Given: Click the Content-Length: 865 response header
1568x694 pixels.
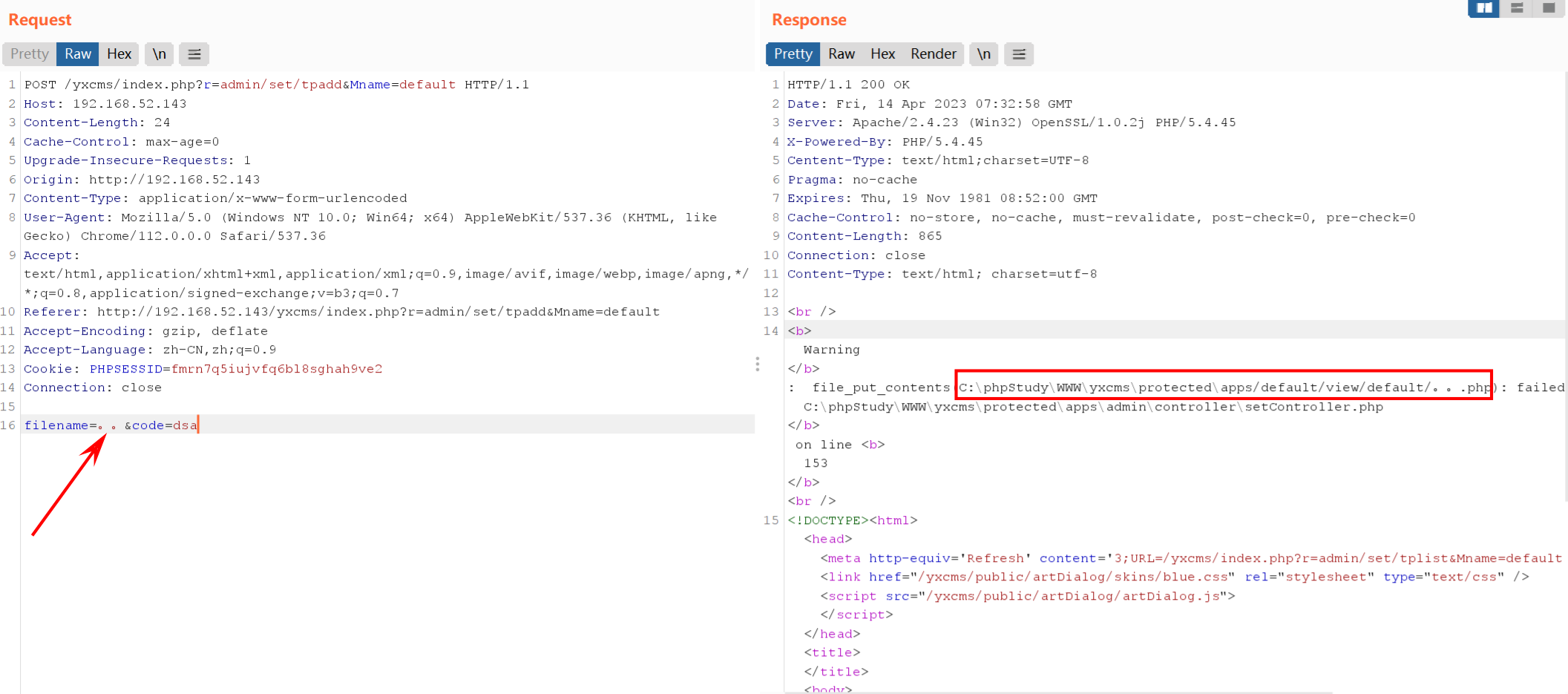Looking at the screenshot, I should coord(865,236).
